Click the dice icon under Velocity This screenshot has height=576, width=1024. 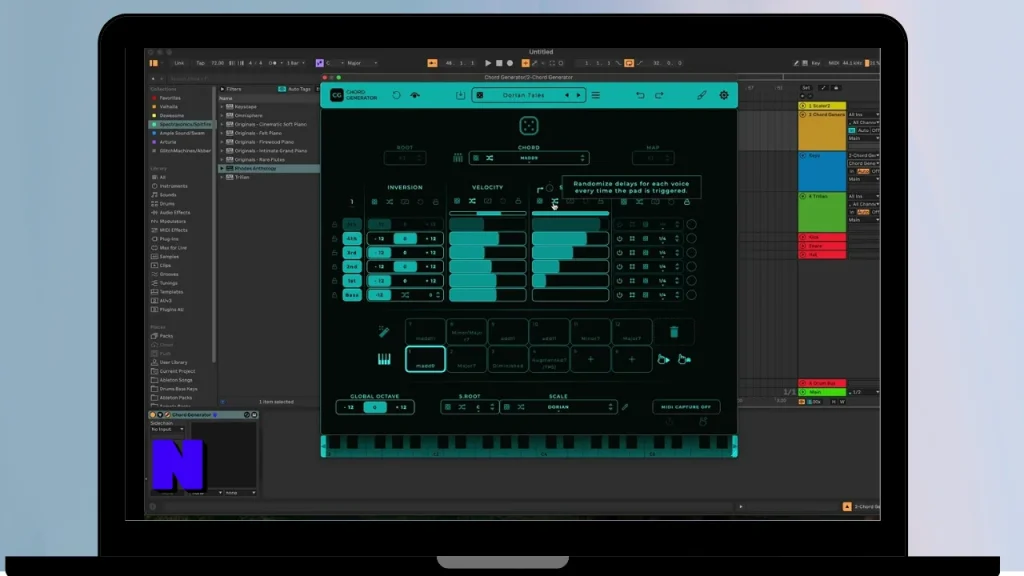click(x=457, y=201)
